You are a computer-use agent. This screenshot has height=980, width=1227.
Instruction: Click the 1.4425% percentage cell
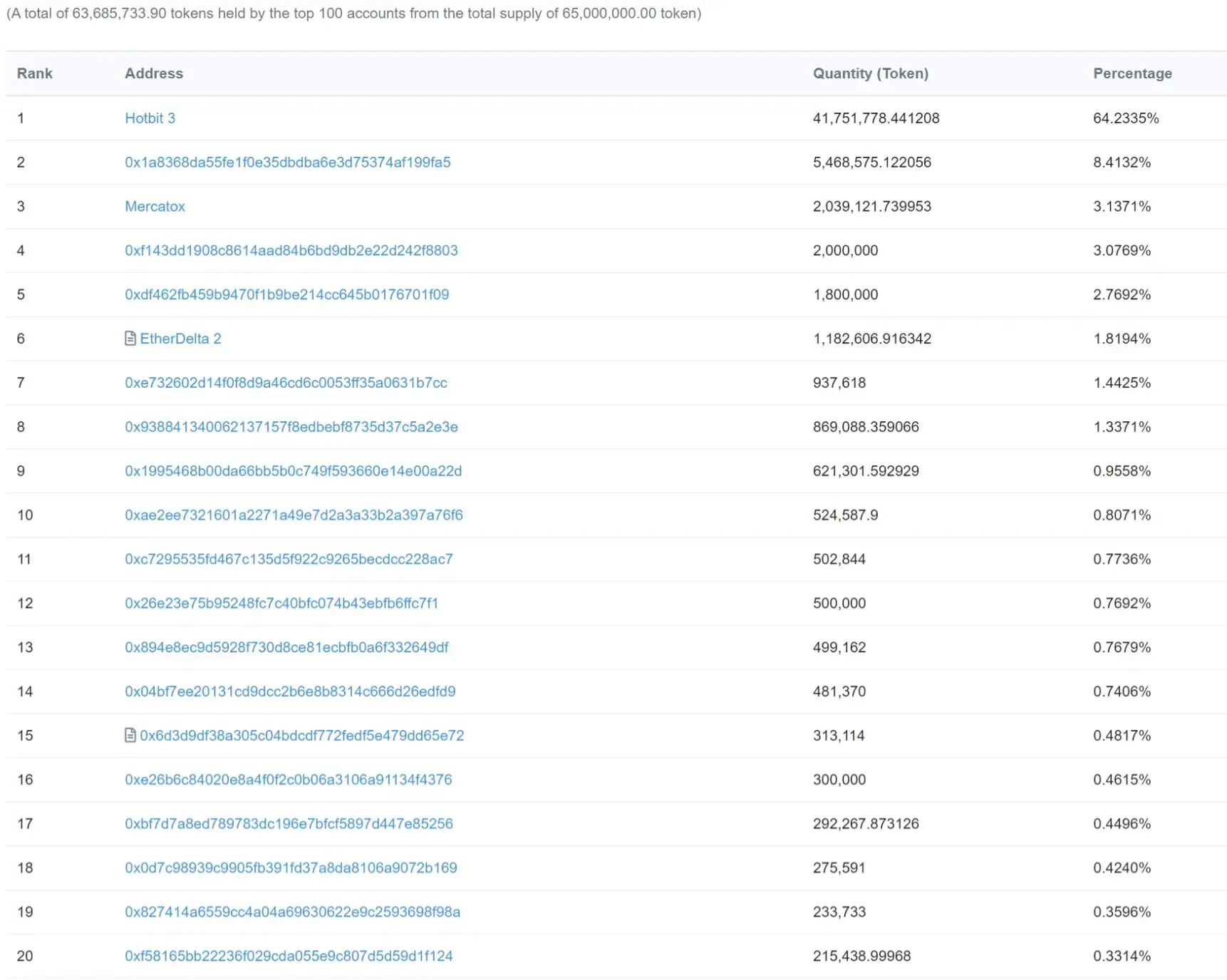pyautogui.click(x=1122, y=383)
